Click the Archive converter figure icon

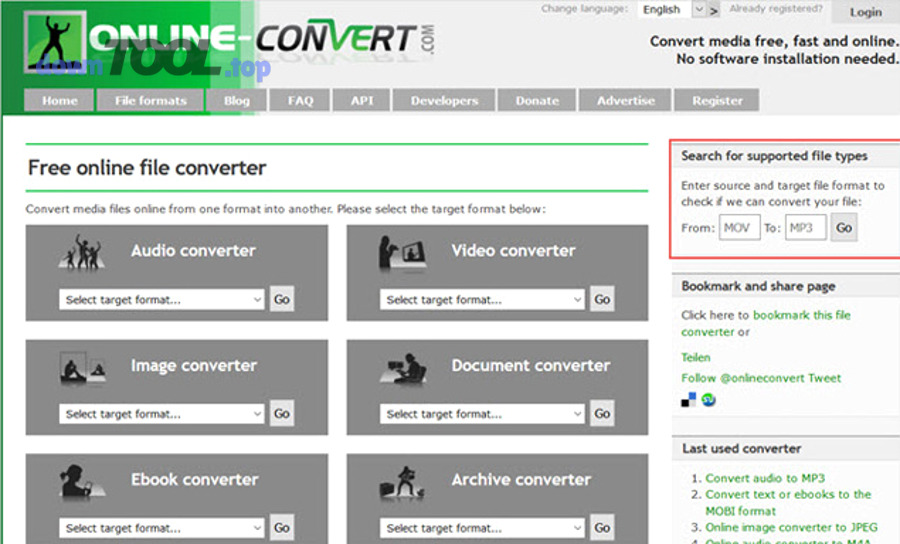tap(402, 482)
